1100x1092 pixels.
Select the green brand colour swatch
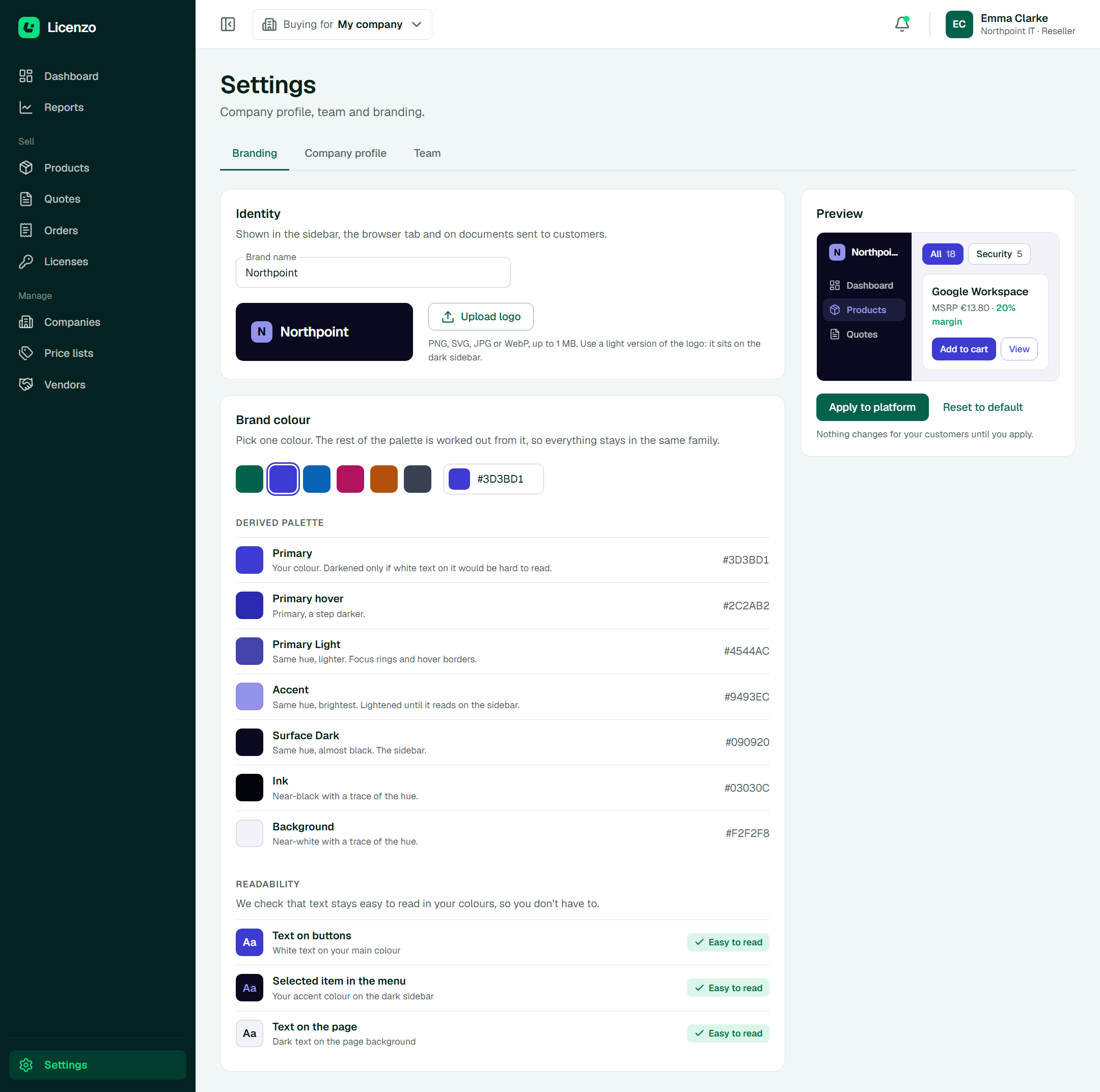[x=250, y=479]
